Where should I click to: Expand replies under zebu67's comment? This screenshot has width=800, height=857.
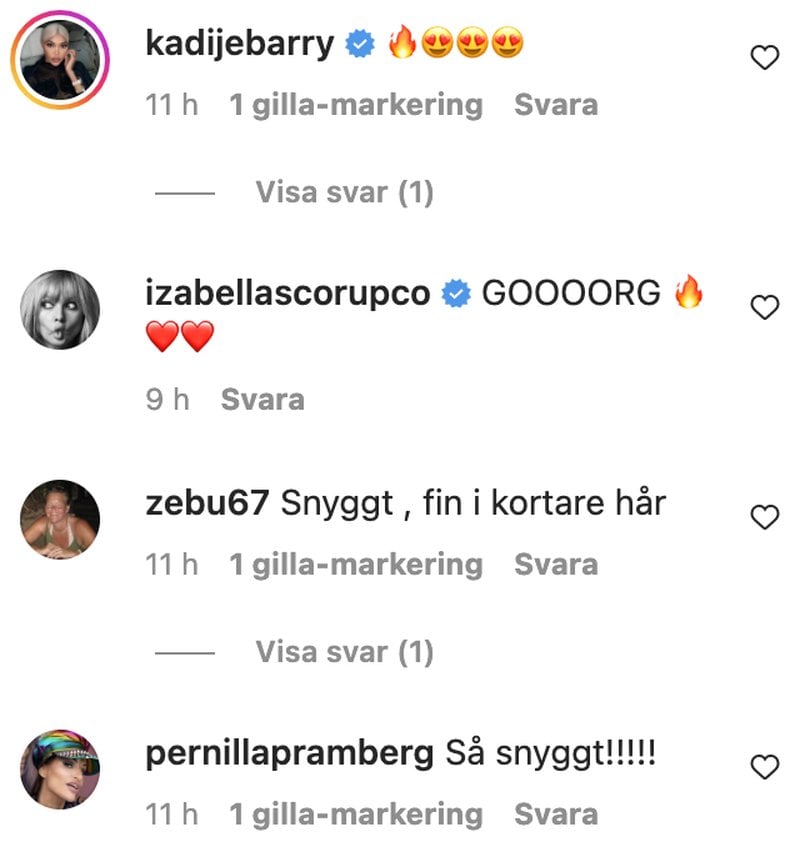coord(344,652)
